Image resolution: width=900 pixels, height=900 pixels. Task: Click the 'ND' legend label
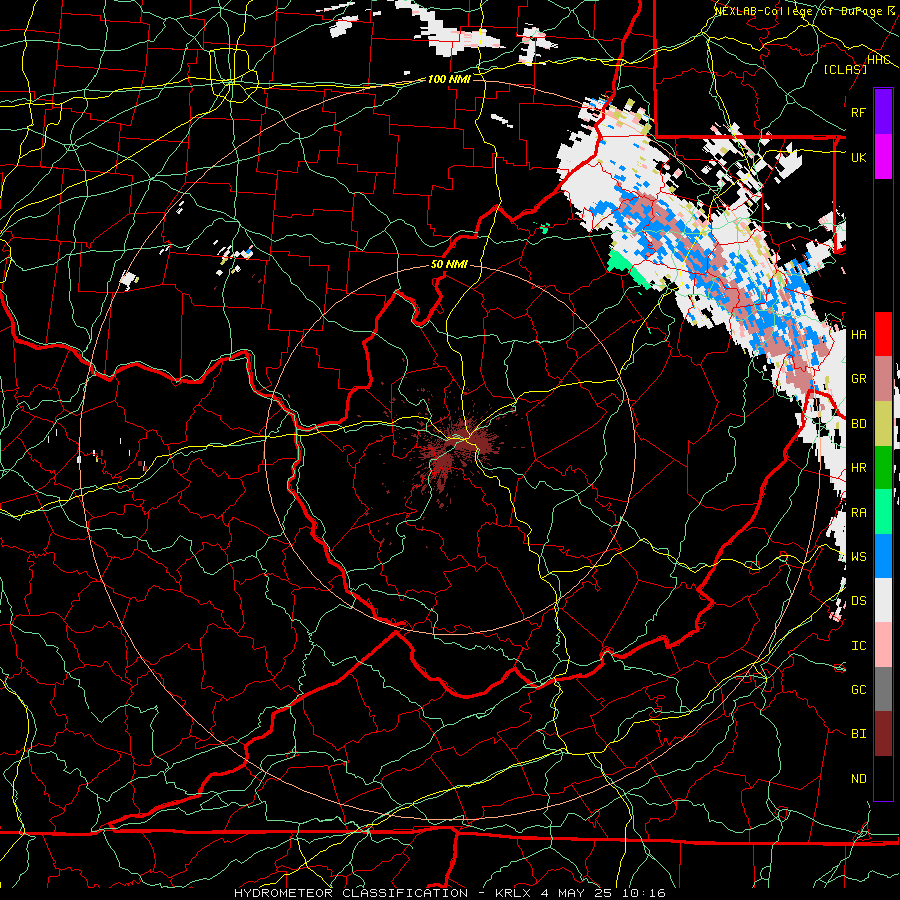[859, 779]
